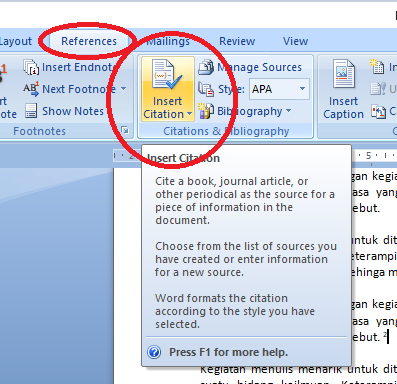Screen dimensions: 397x384
Task: Open the Footnotes dialog launcher
Action: (x=125, y=130)
